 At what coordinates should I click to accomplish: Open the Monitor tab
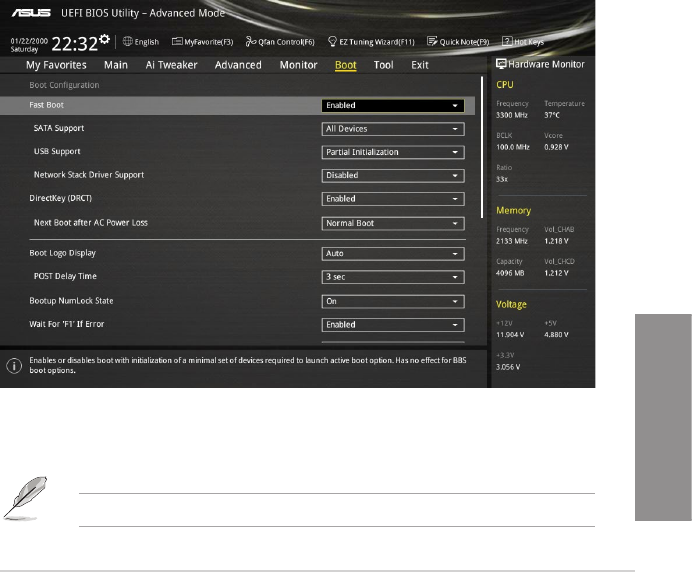[298, 65]
